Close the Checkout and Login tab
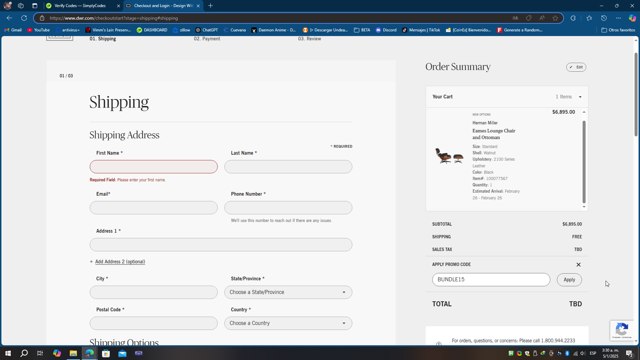This screenshot has height=360, width=640. [x=198, y=6]
